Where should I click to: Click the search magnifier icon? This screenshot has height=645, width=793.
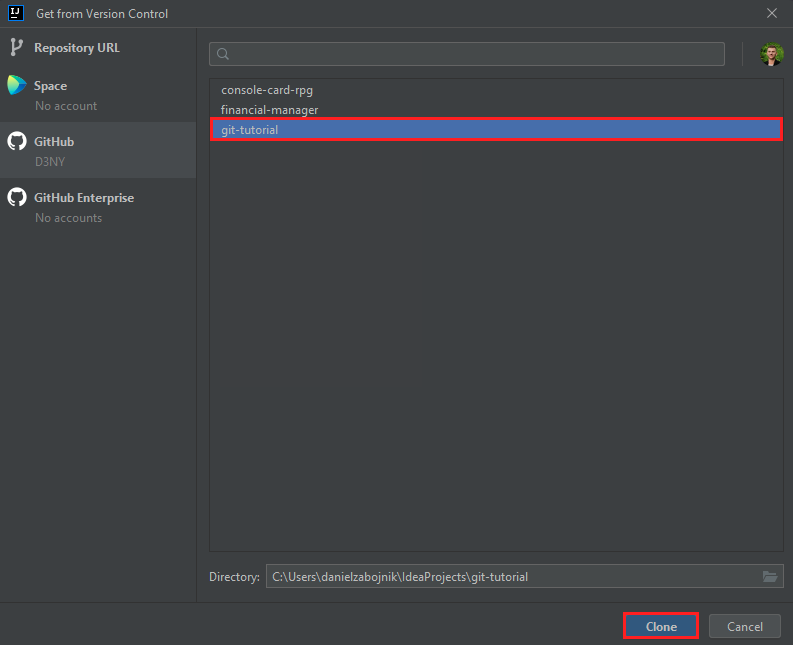pos(223,54)
